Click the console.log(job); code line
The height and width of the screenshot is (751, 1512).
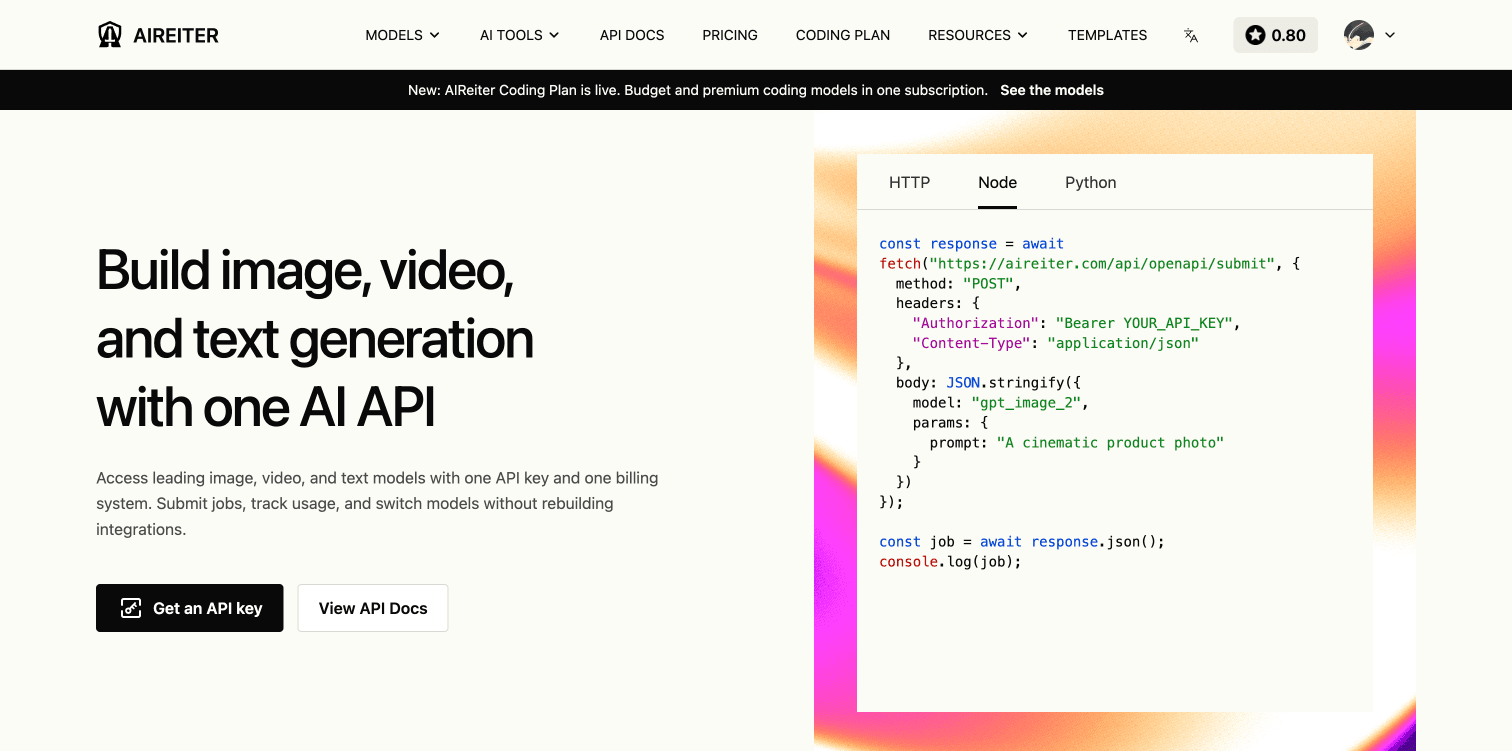(x=950, y=562)
